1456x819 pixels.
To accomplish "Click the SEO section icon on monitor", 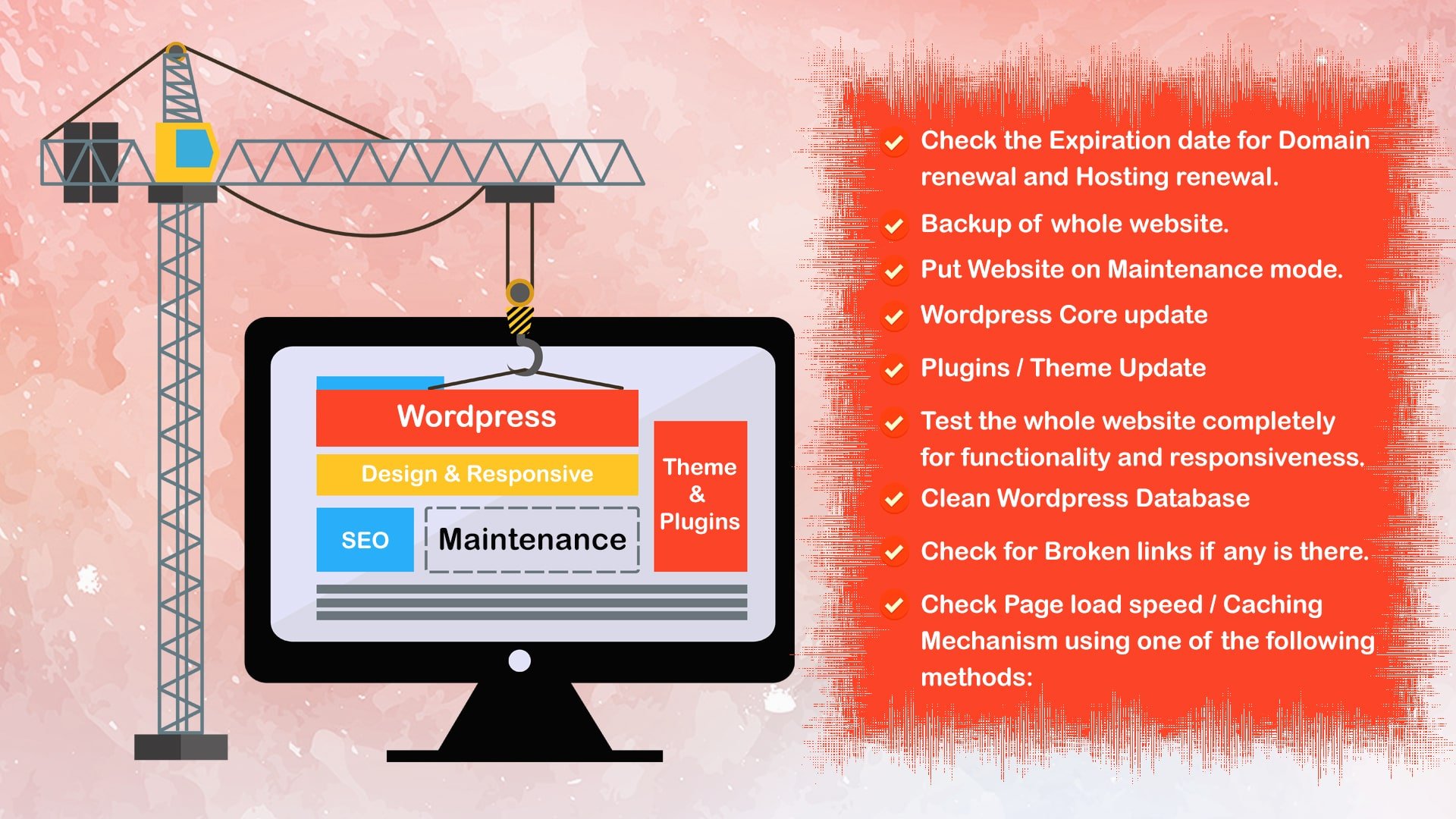I will point(365,538).
